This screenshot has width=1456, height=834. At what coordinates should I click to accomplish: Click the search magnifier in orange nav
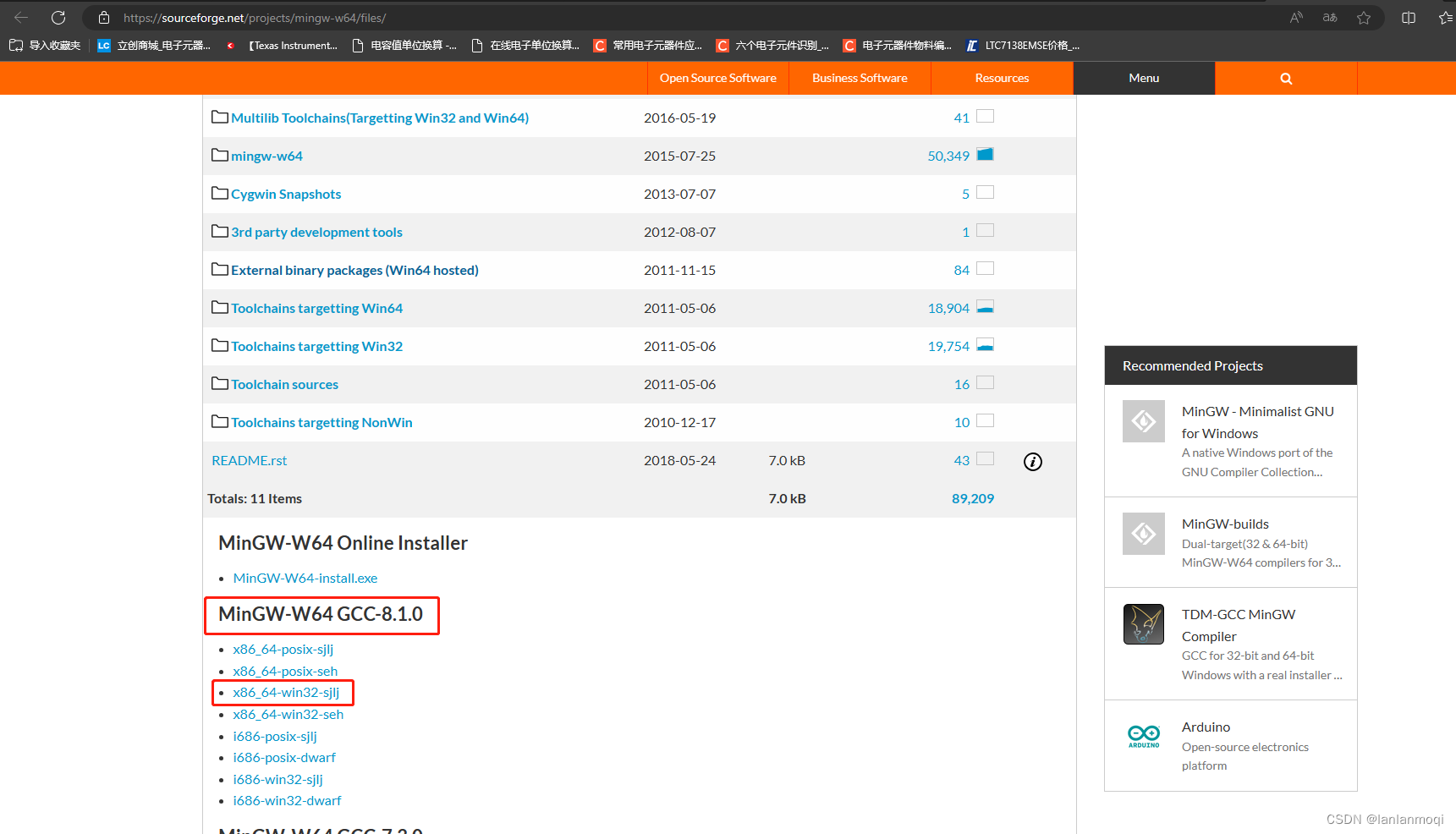pos(1286,78)
